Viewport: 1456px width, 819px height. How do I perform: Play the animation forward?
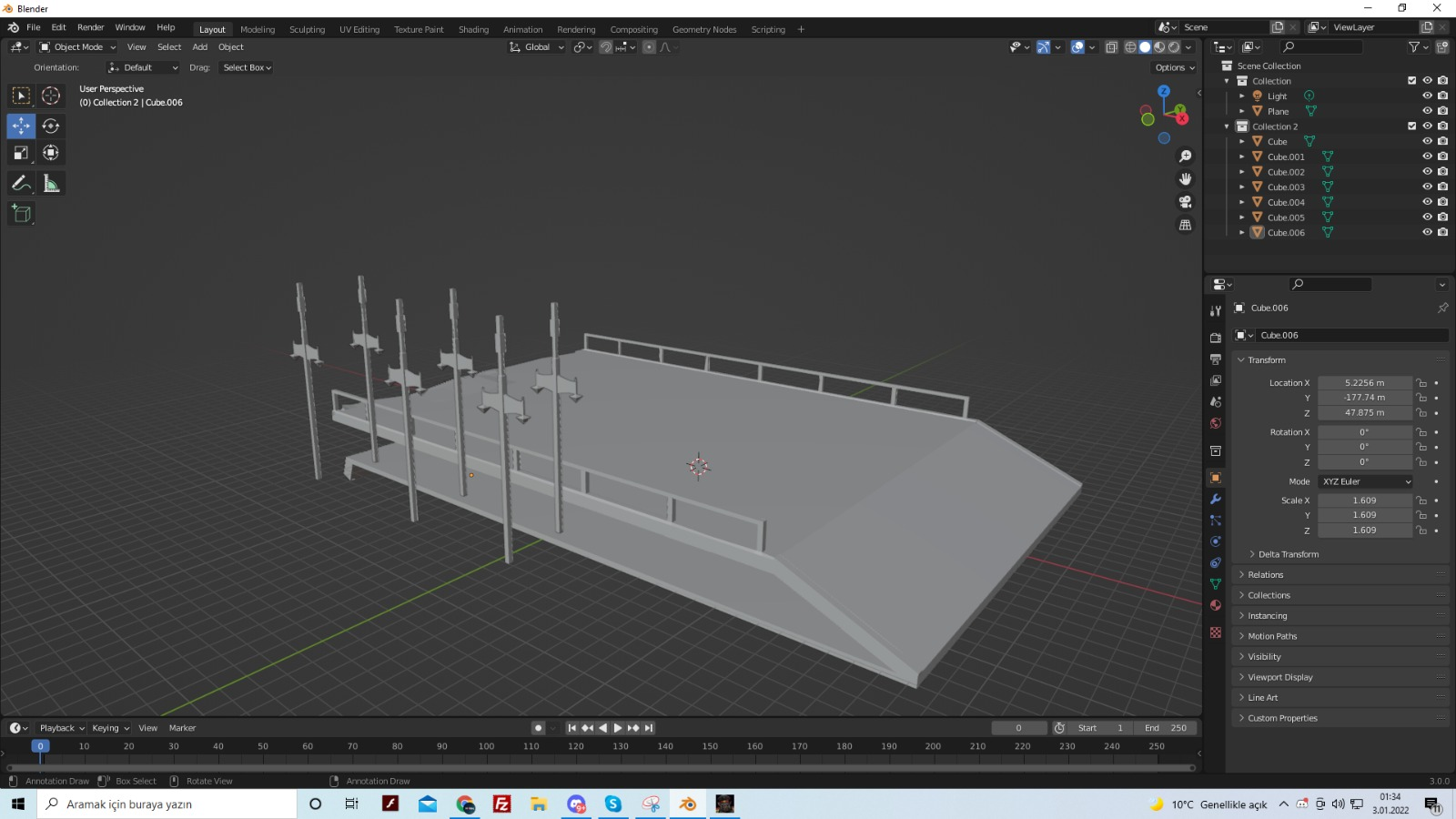(618, 728)
